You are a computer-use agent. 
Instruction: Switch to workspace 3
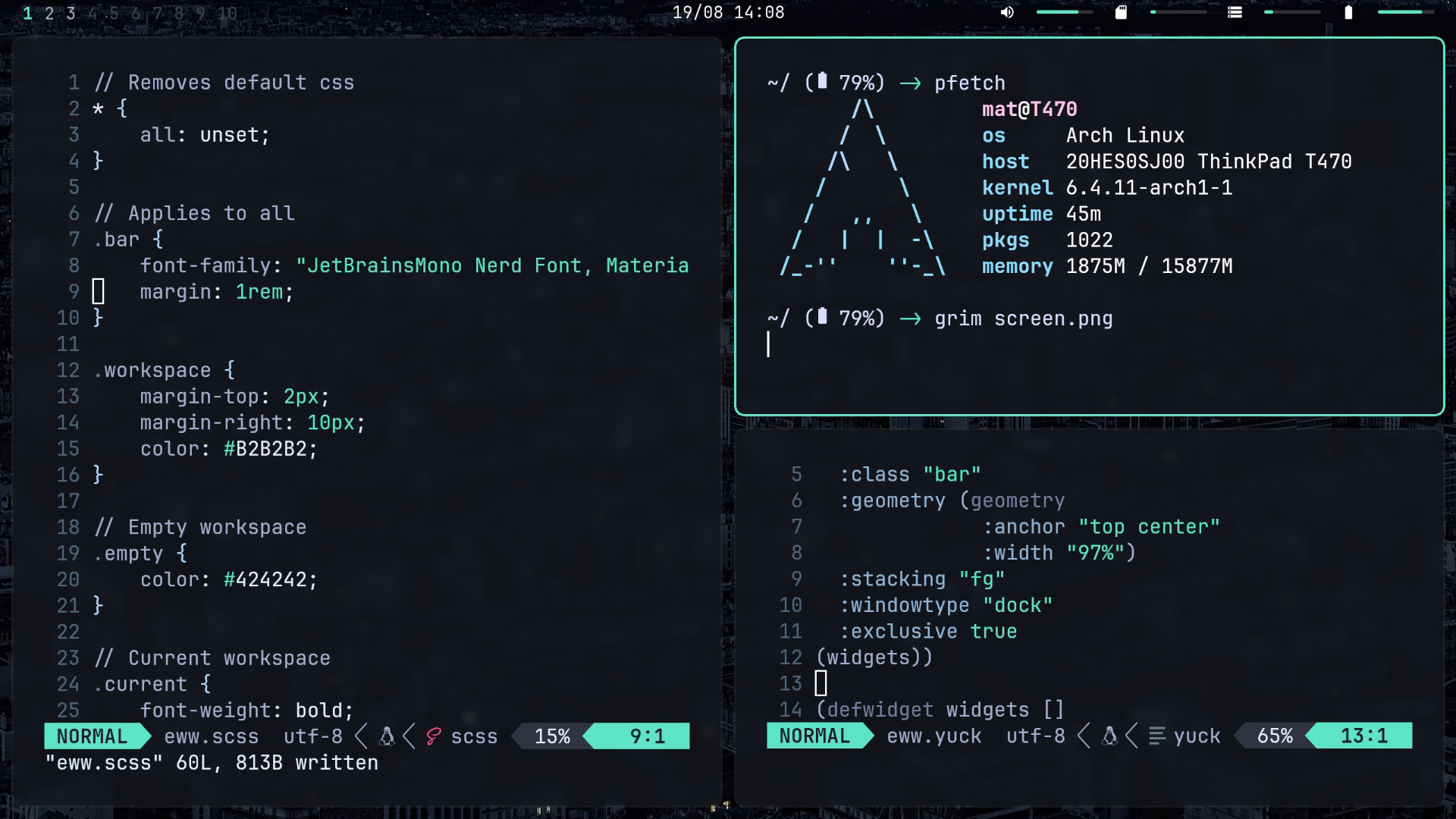click(71, 13)
